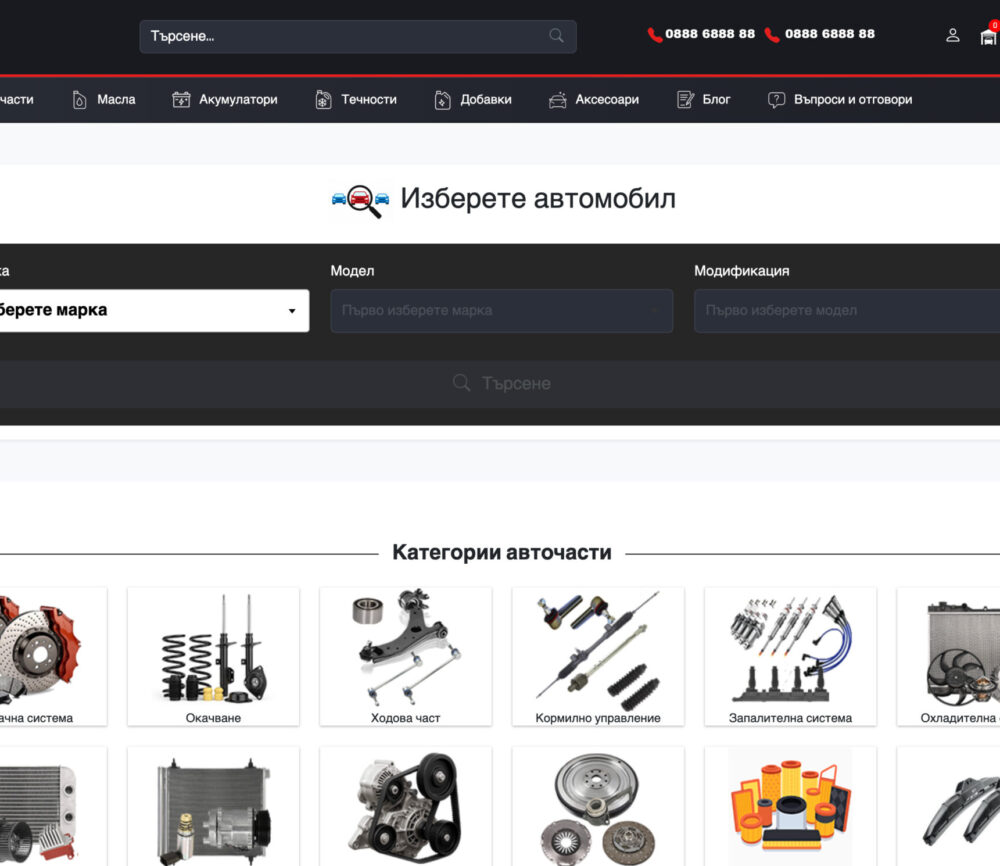Open Въпроси и отговори page

[853, 99]
